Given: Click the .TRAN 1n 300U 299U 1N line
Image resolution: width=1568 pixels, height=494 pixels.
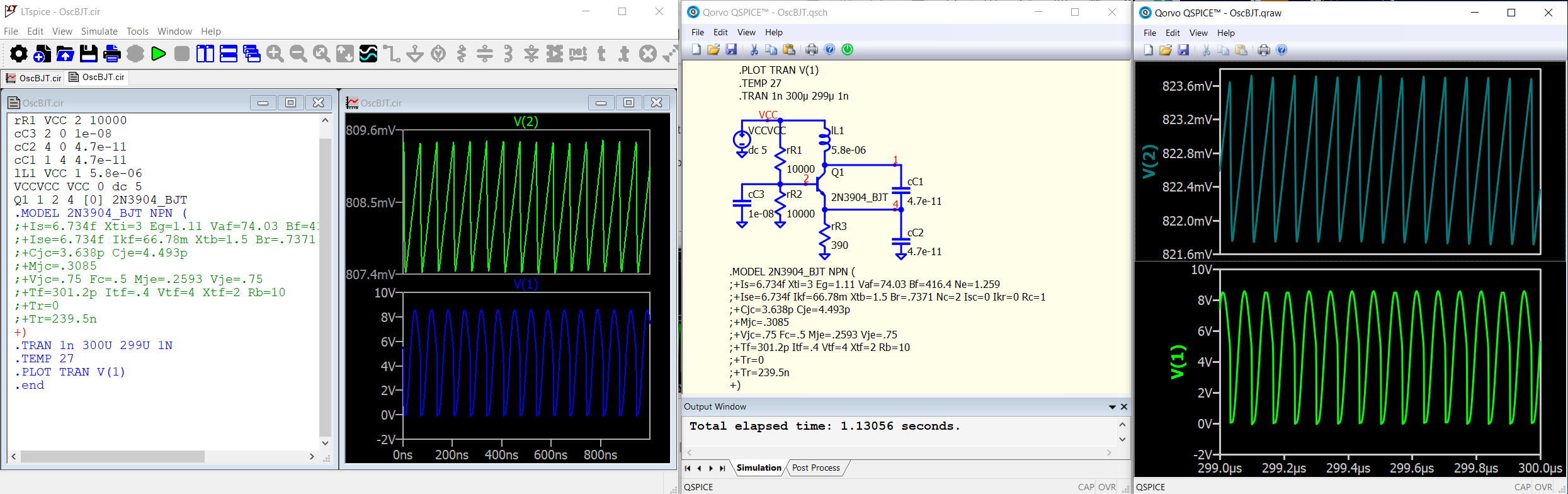Looking at the screenshot, I should tap(93, 345).
